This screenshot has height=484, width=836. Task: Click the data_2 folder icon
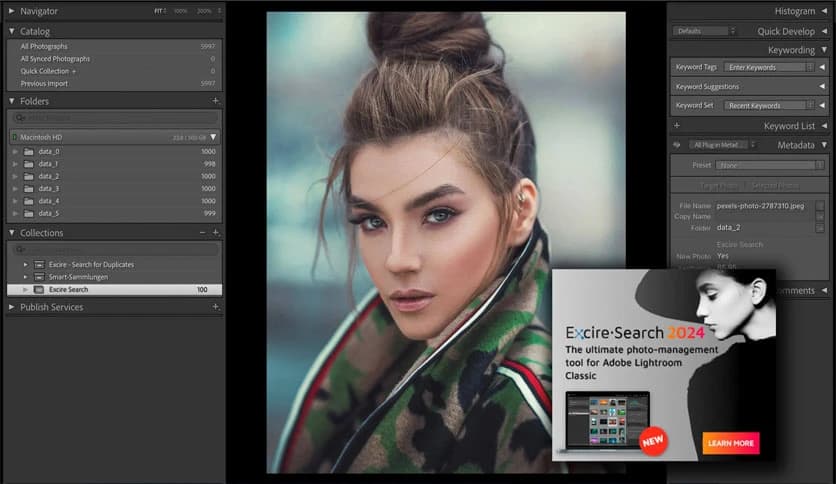pyautogui.click(x=29, y=176)
